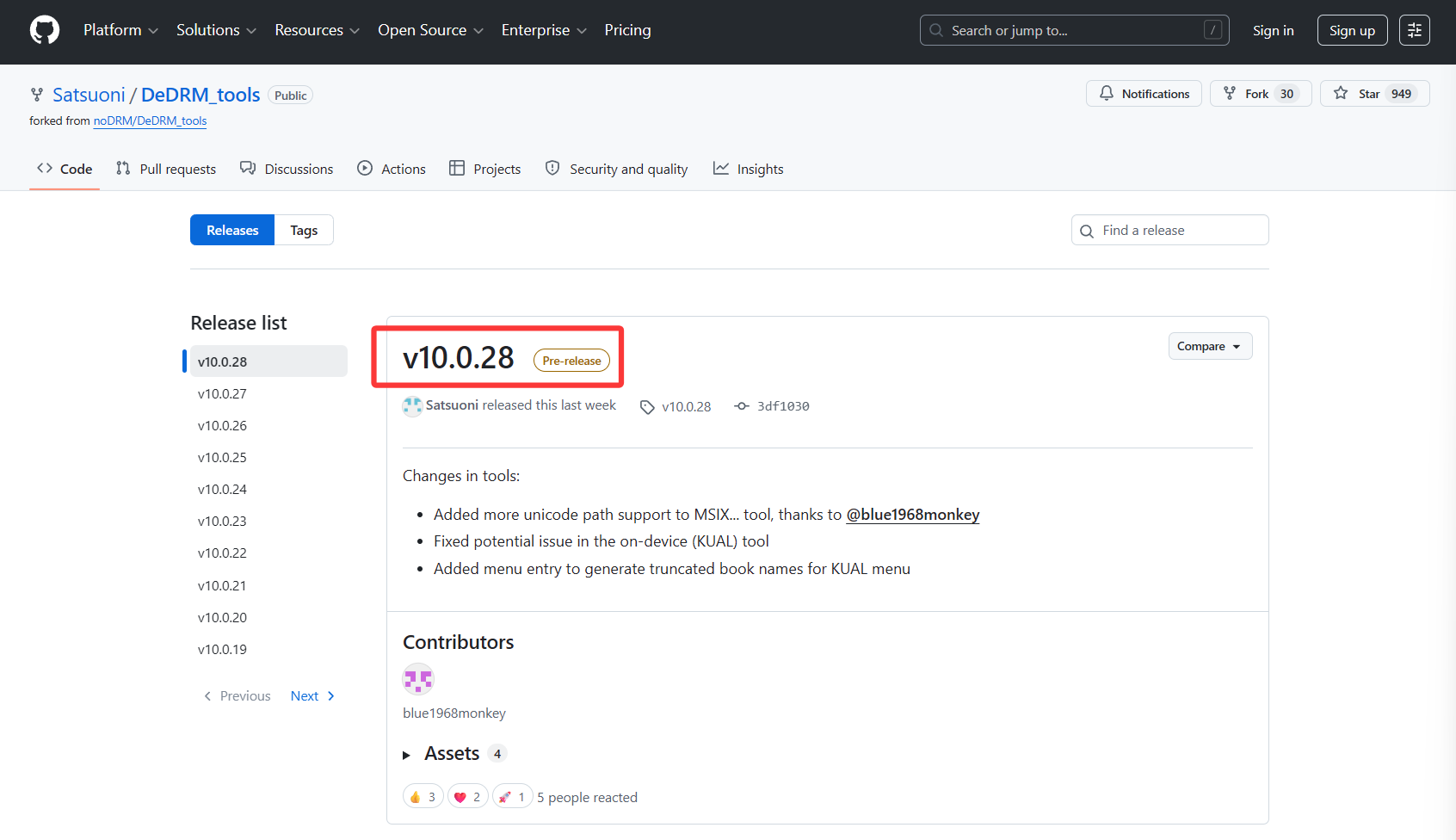This screenshot has height=840, width=1456.
Task: Select v10.0.28 in the release list
Action: 268,361
